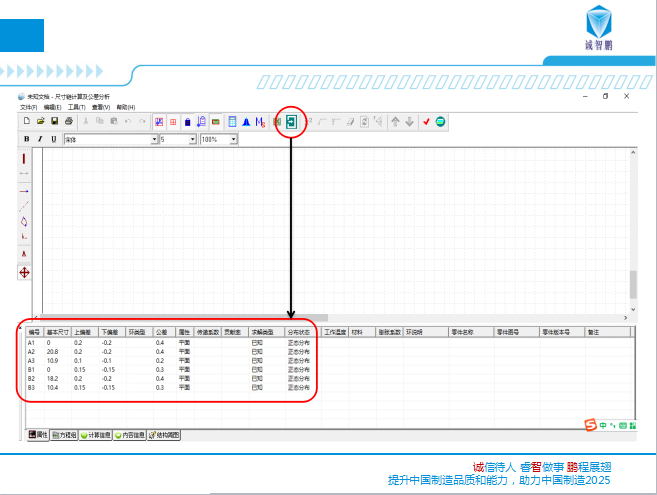Click the canvas scrollbar up arrow
The image size is (657, 495).
633,152
